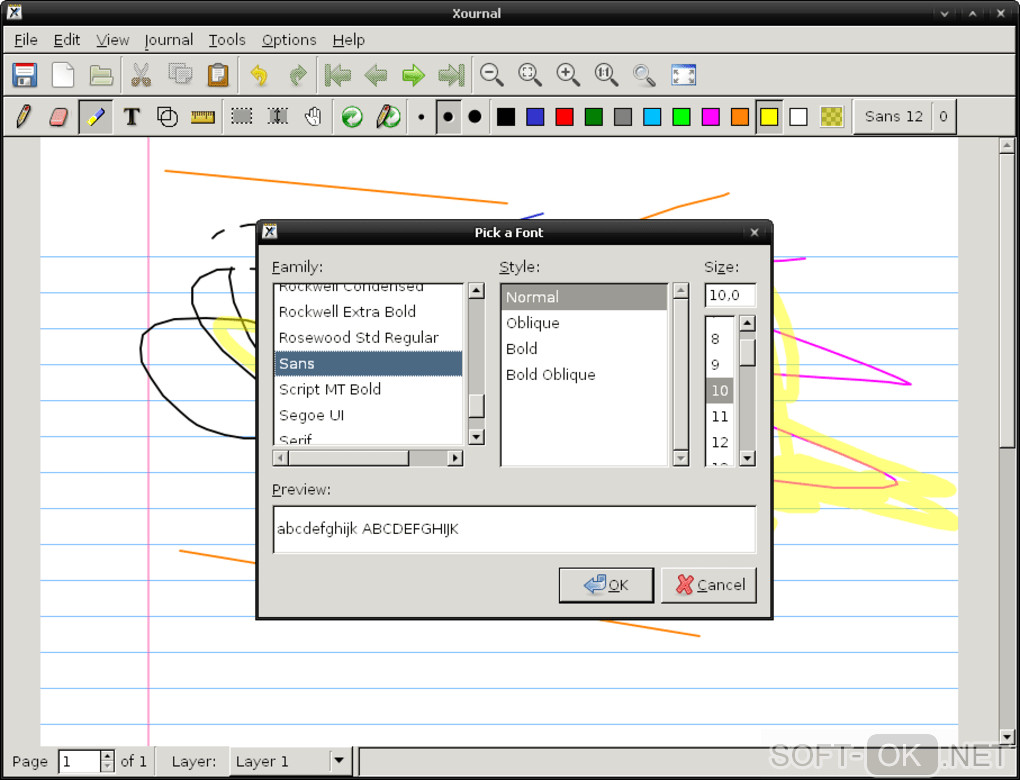
Task: Click the font Size input field
Action: [x=730, y=295]
